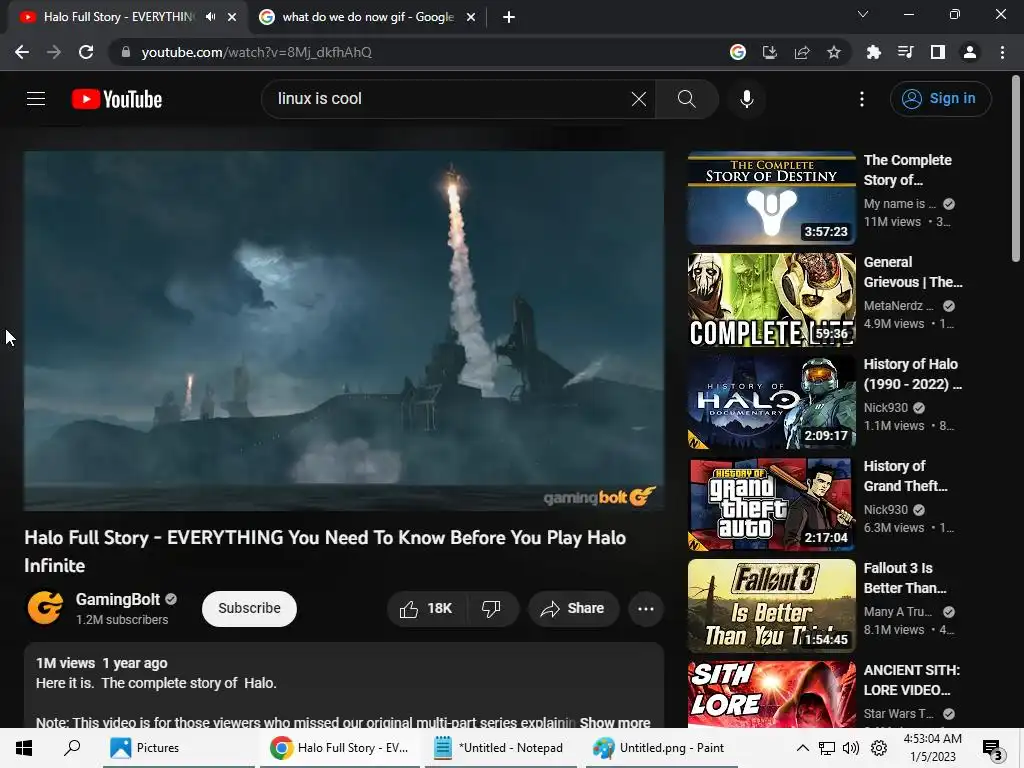Clear the search text with the X
The width and height of the screenshot is (1024, 768).
pos(639,99)
